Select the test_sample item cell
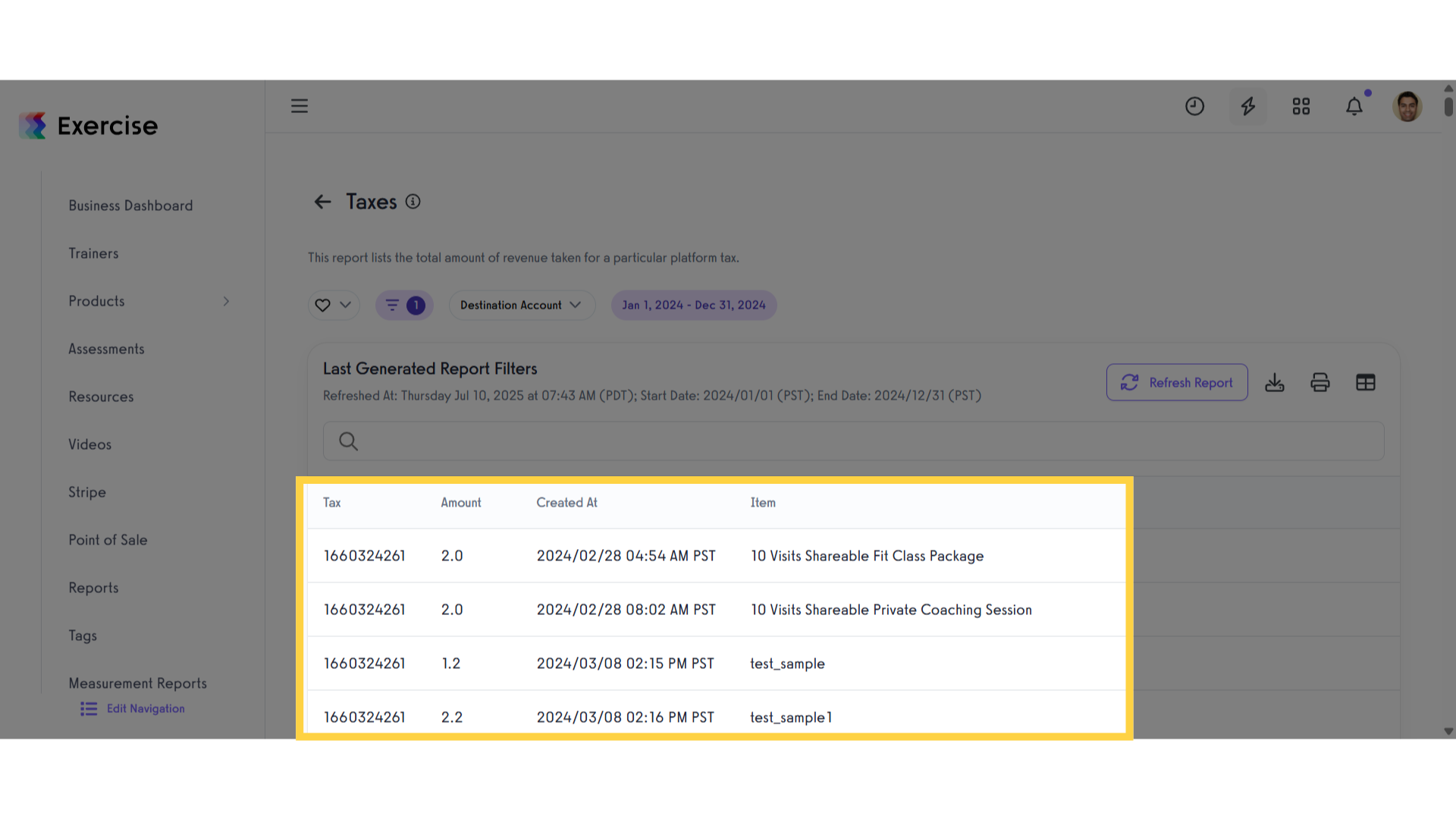Viewport: 1456px width, 819px height. pos(787,664)
